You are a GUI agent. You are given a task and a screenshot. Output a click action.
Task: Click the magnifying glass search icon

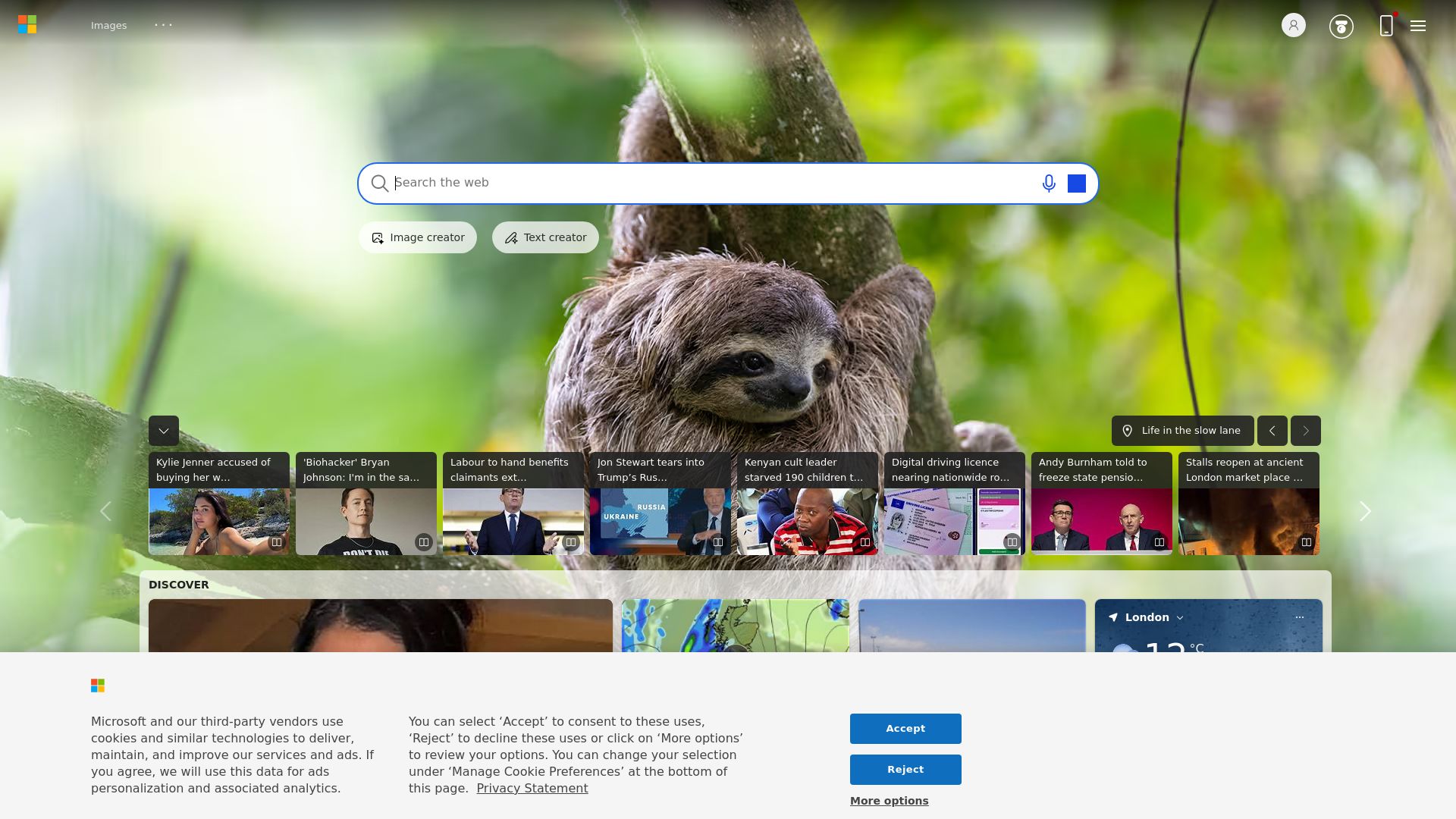tap(380, 184)
